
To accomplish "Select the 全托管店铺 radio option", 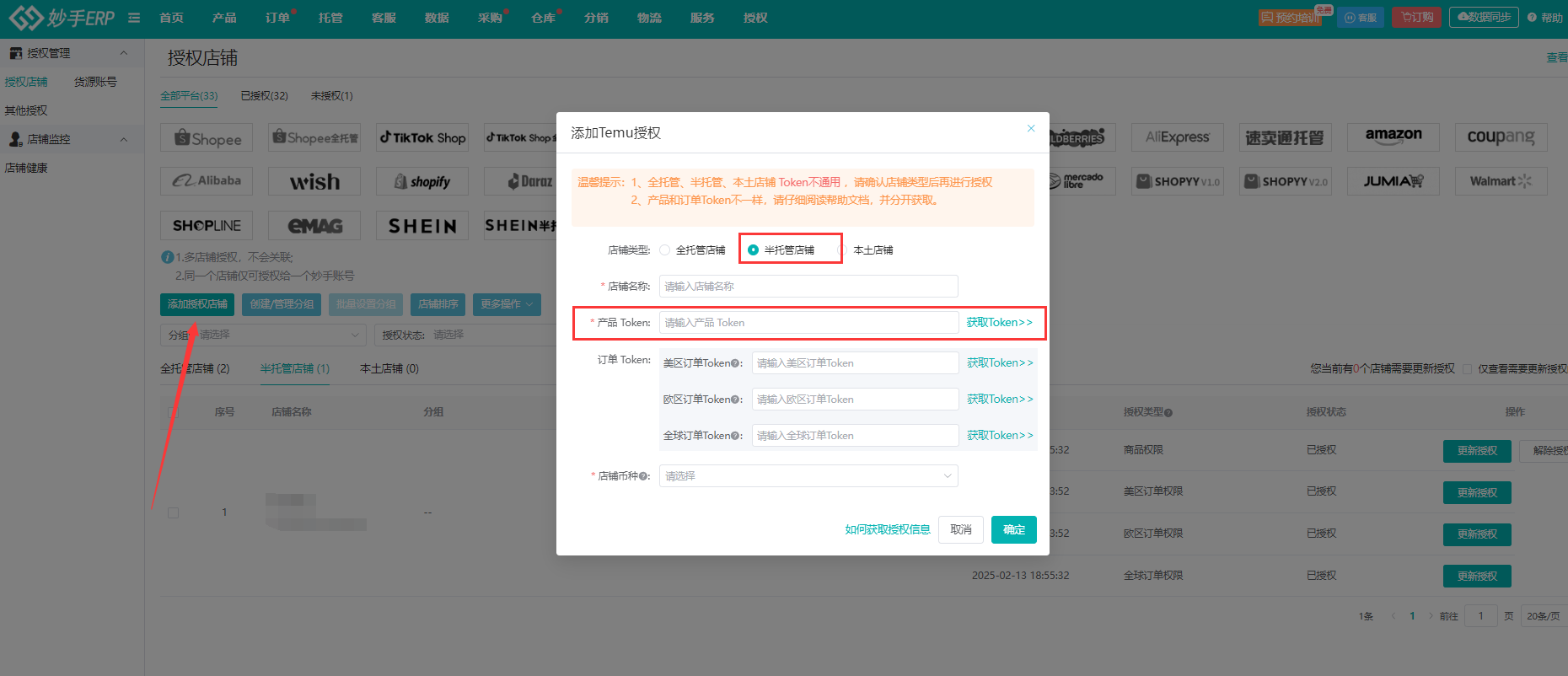I will (x=664, y=250).
